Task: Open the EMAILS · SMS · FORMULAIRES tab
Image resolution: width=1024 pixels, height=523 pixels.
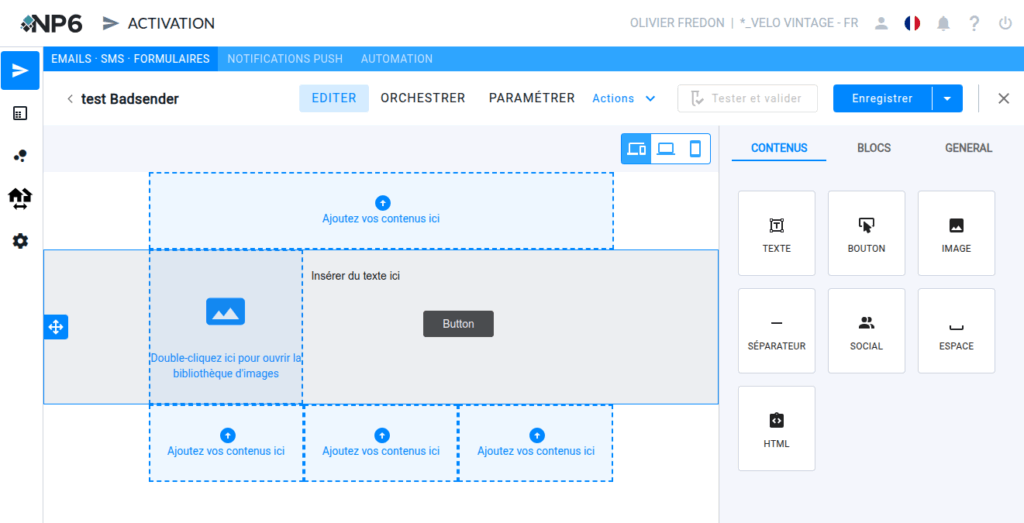Action: tap(130, 59)
